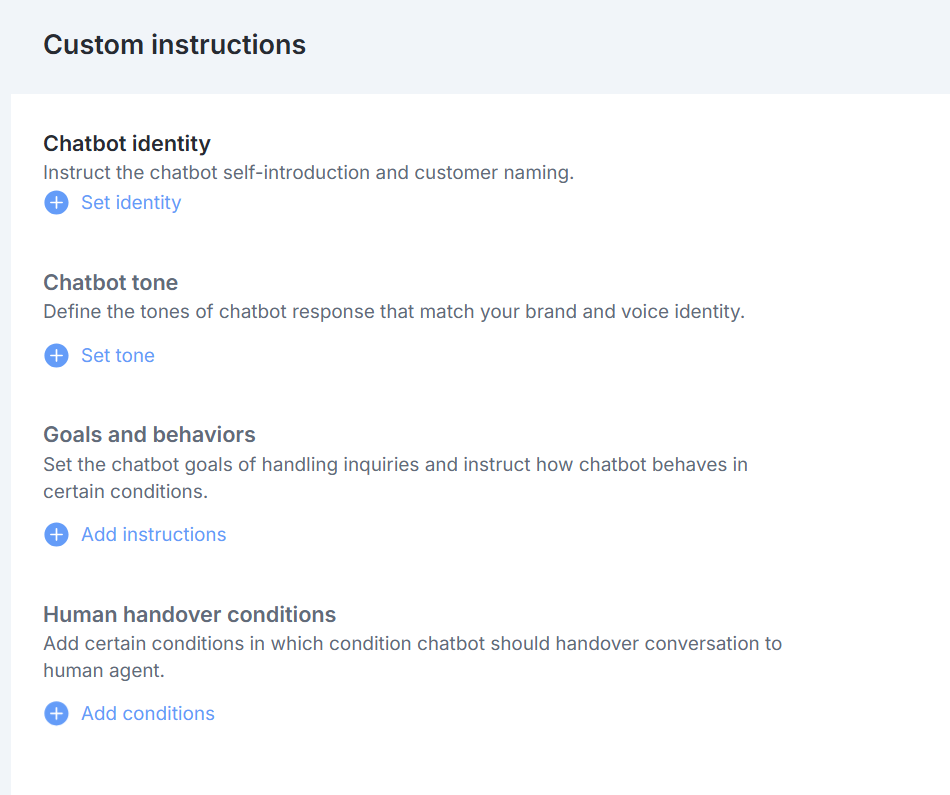The image size is (950, 795).
Task: Select the Chatbot identity heading
Action: [x=127, y=143]
